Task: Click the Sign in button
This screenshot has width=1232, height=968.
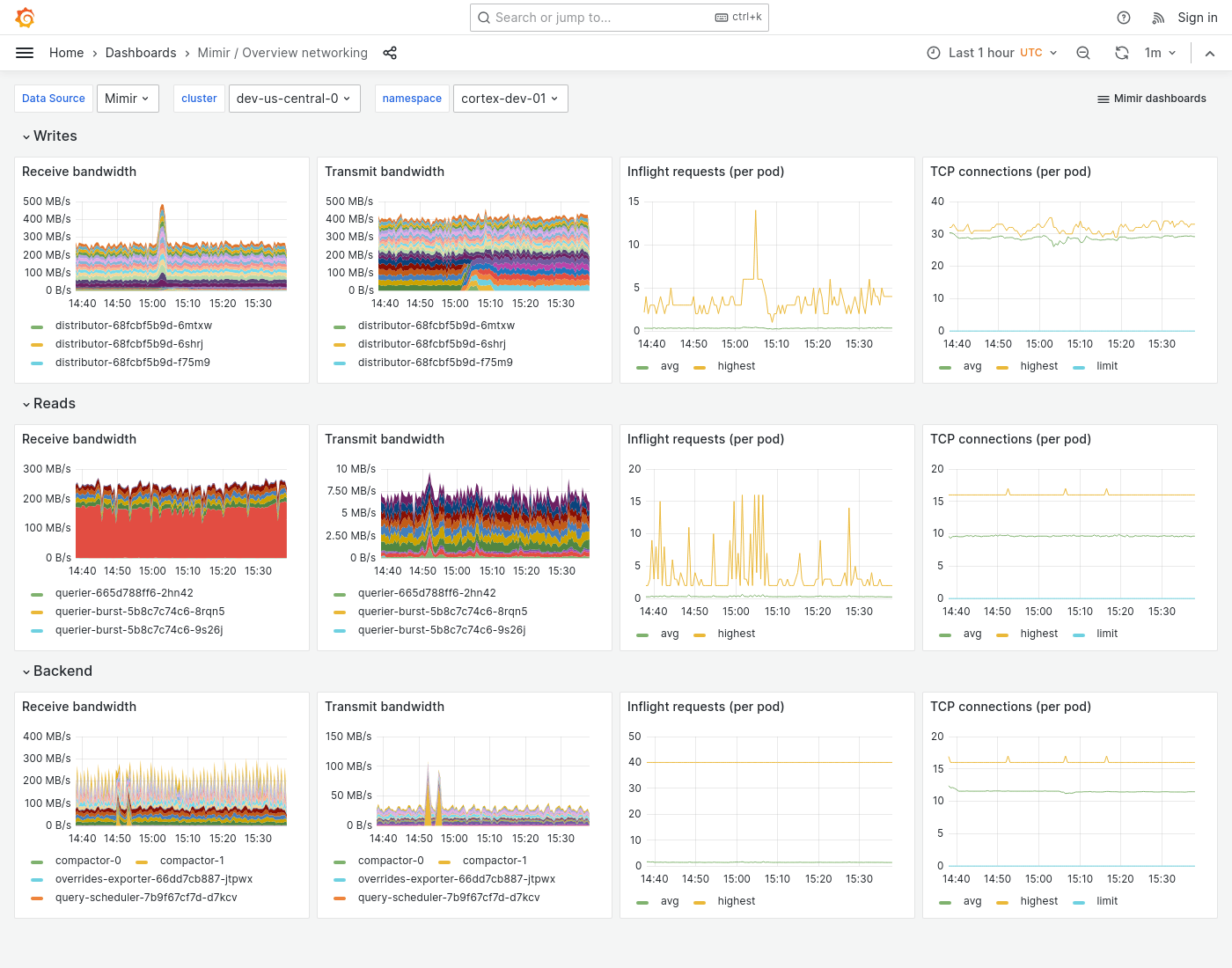Action: coord(1197,18)
